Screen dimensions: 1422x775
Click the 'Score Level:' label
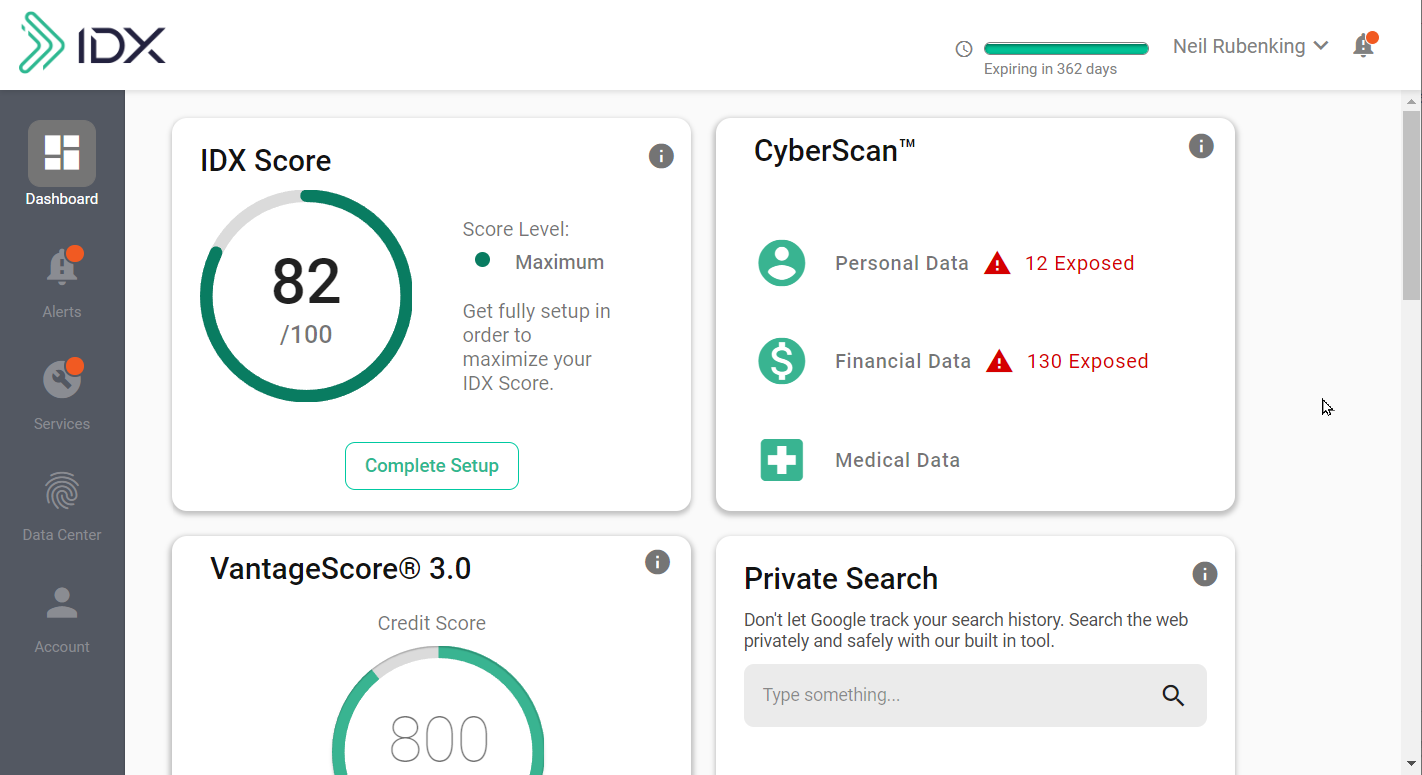click(x=516, y=229)
